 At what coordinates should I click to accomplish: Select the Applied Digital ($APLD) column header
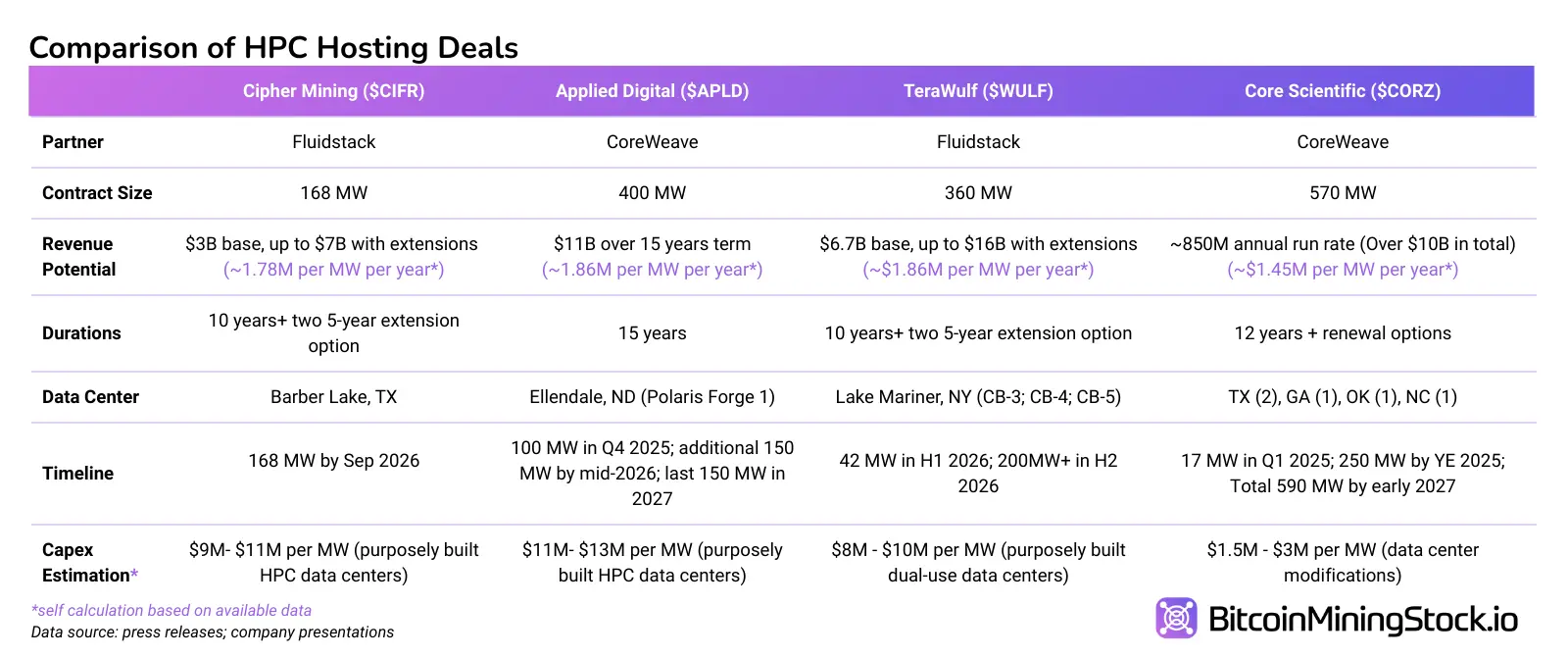[652, 91]
